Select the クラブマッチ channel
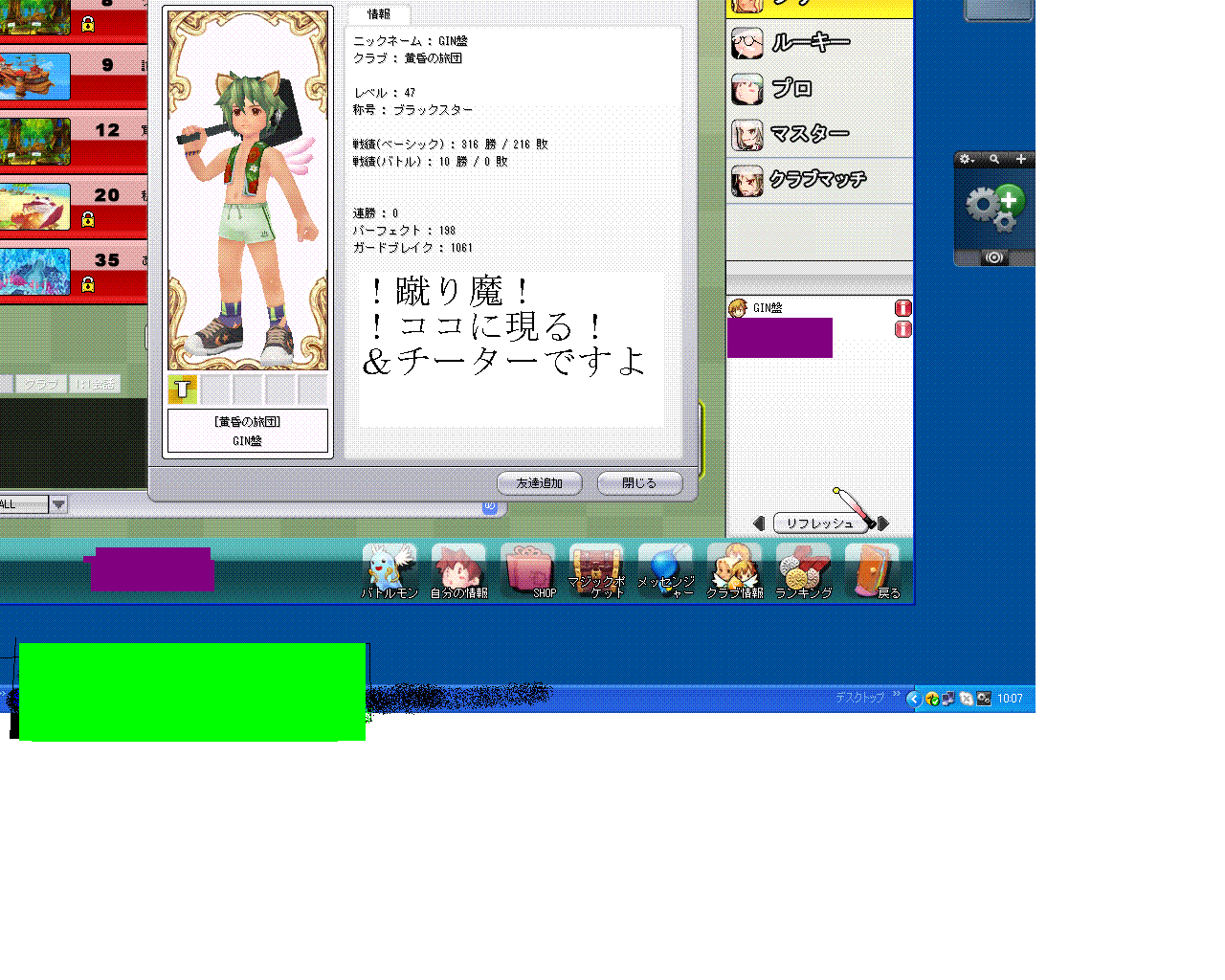Viewport: 1225px width, 980px height. [818, 180]
